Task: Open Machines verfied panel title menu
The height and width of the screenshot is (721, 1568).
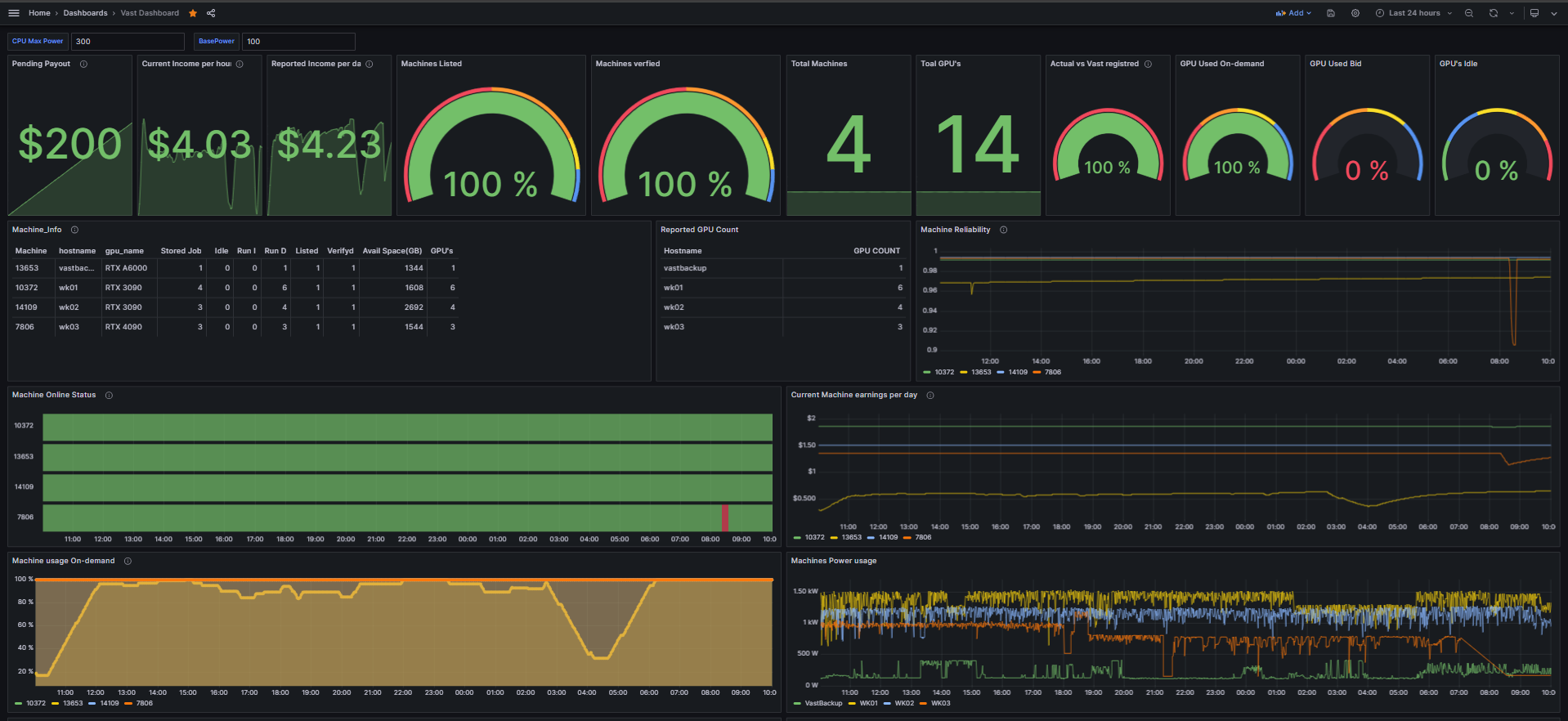Action: (x=628, y=64)
